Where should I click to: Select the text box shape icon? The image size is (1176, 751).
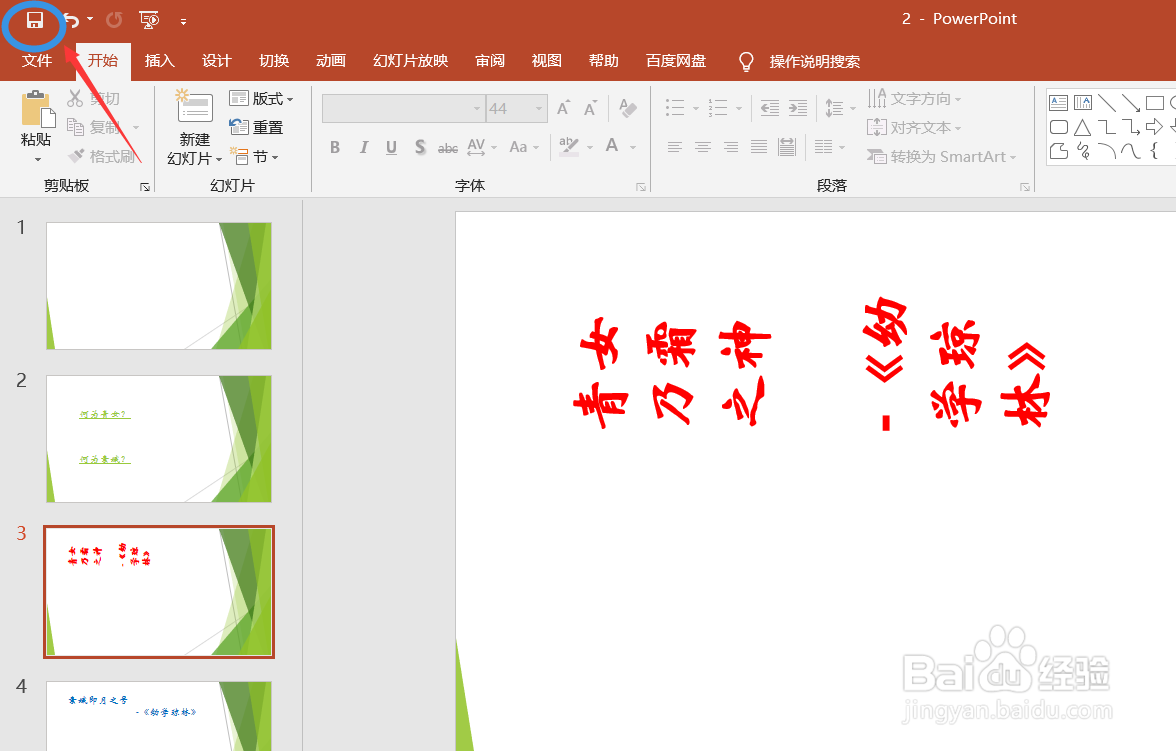(x=1058, y=103)
